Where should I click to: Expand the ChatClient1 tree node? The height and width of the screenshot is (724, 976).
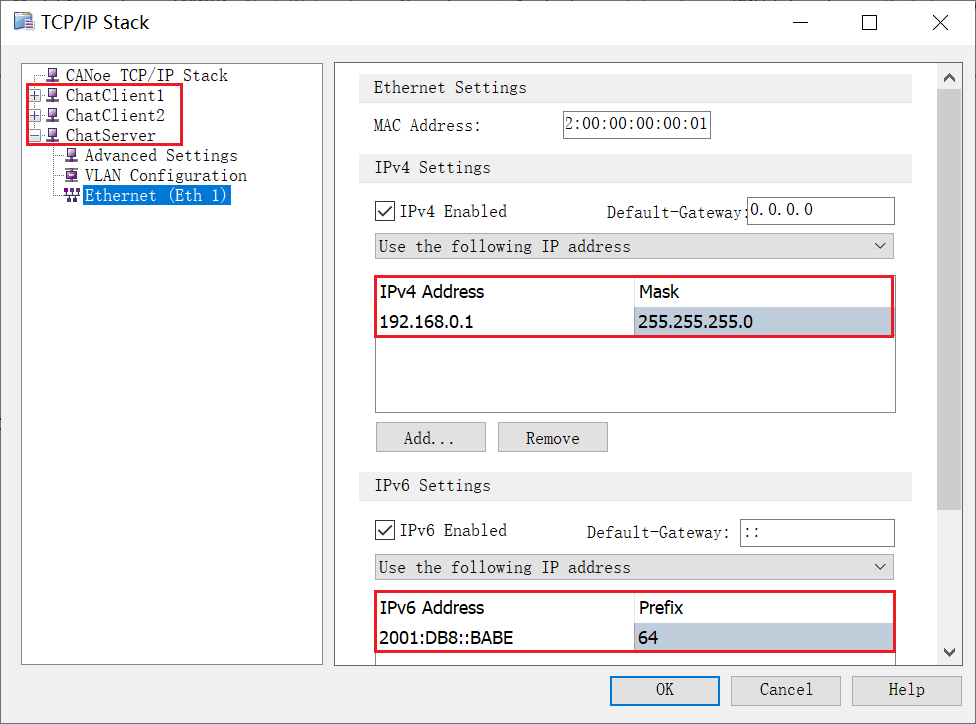pos(33,95)
